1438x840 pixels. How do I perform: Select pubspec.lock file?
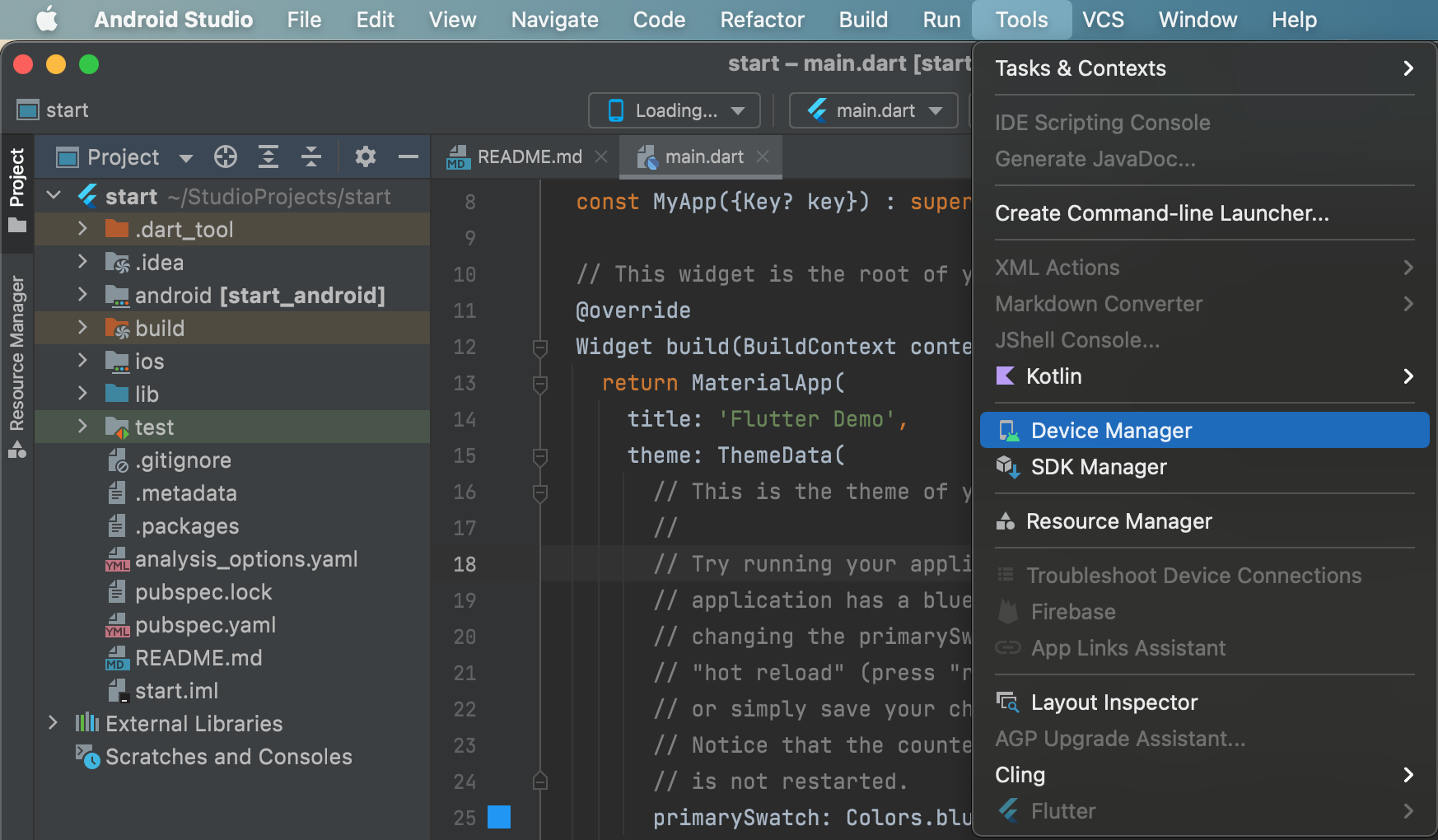click(x=203, y=592)
